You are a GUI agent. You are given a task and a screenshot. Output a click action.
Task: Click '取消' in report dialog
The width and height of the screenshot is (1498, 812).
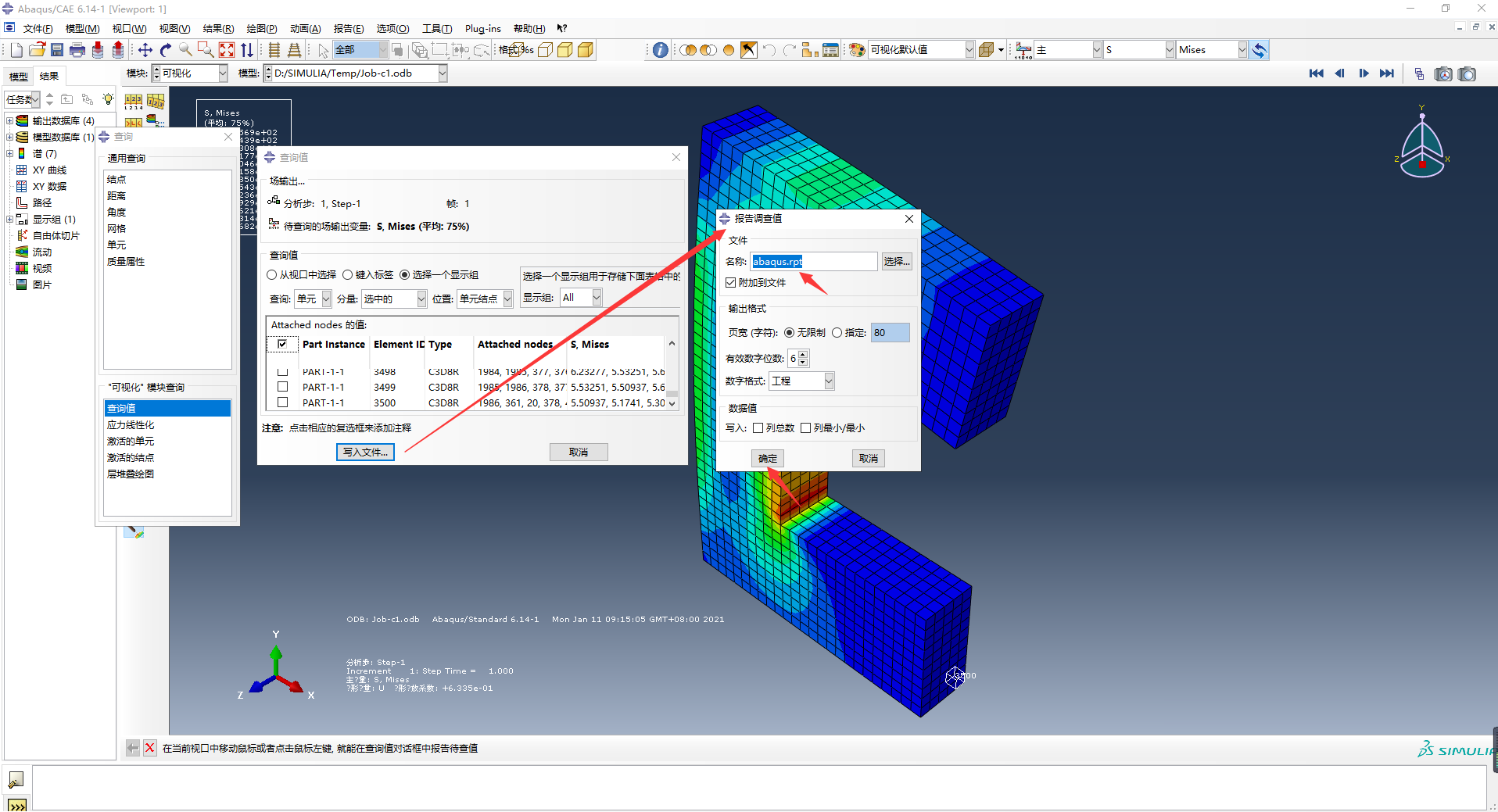point(869,459)
